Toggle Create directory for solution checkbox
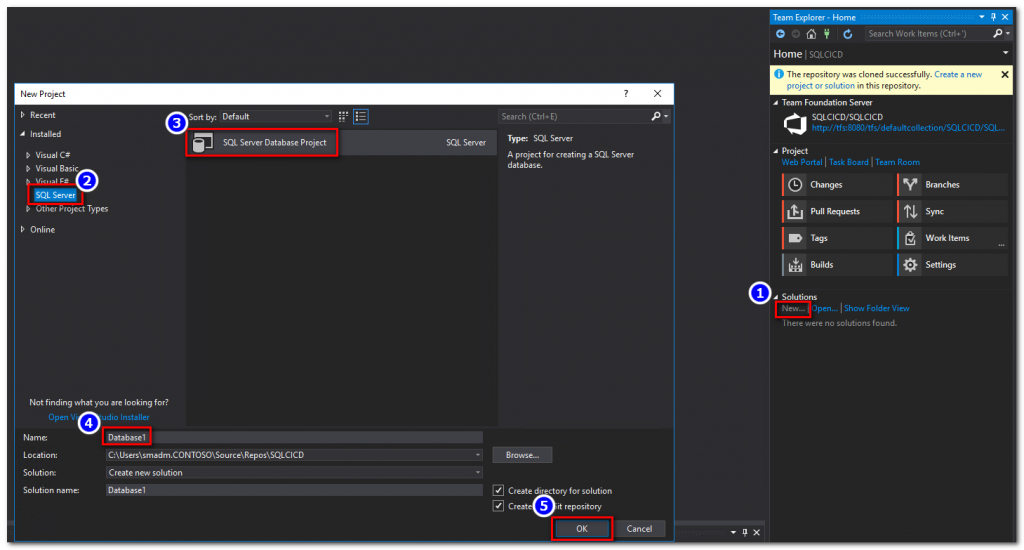1024x550 pixels. [x=498, y=491]
